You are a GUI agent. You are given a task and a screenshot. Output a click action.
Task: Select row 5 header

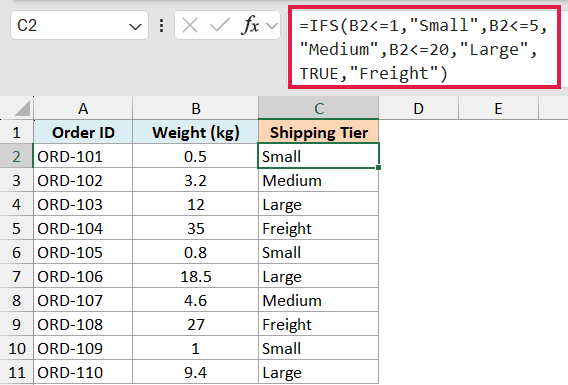coord(17,228)
